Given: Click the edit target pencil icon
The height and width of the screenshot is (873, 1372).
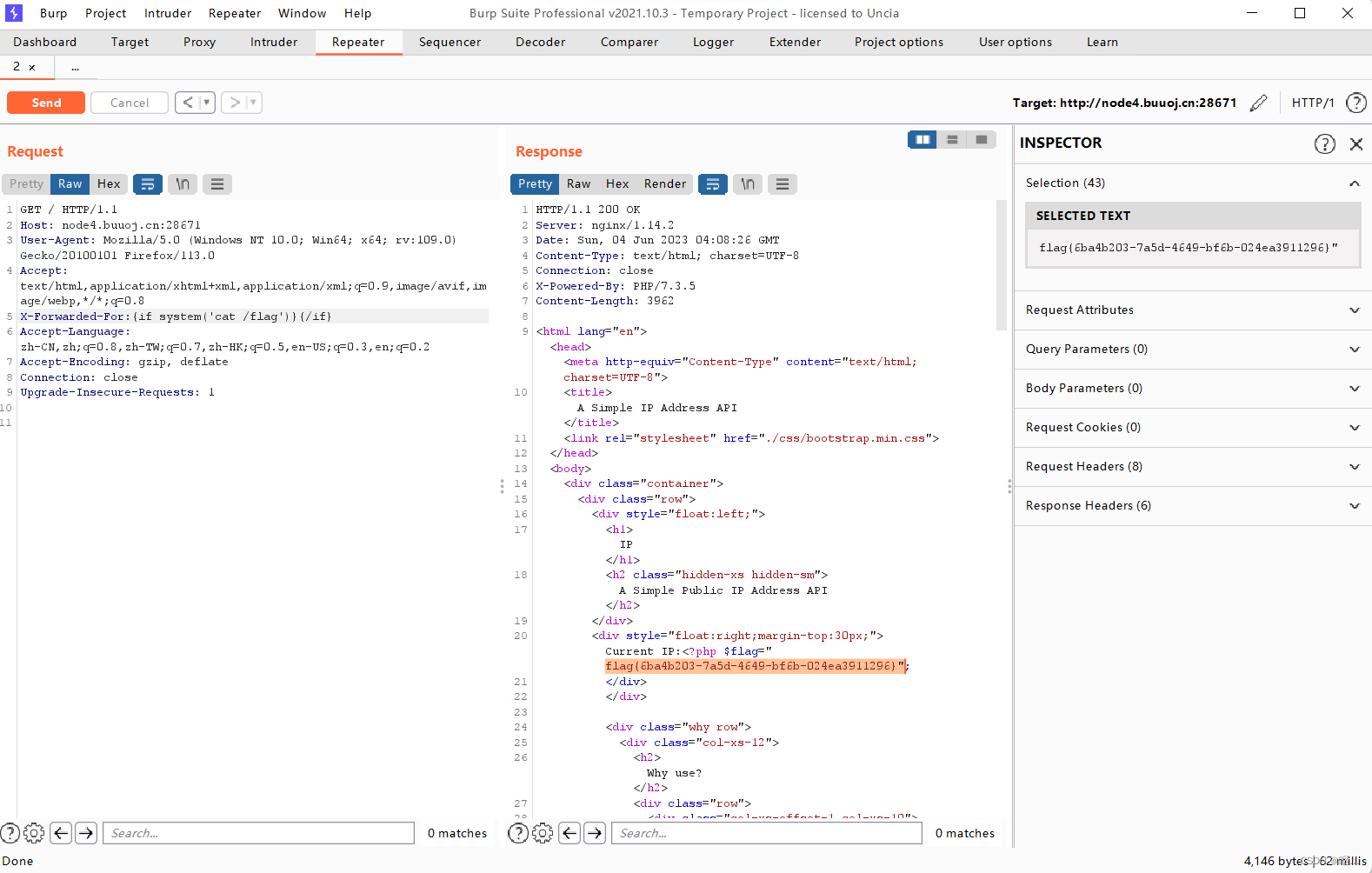Looking at the screenshot, I should point(1258,103).
